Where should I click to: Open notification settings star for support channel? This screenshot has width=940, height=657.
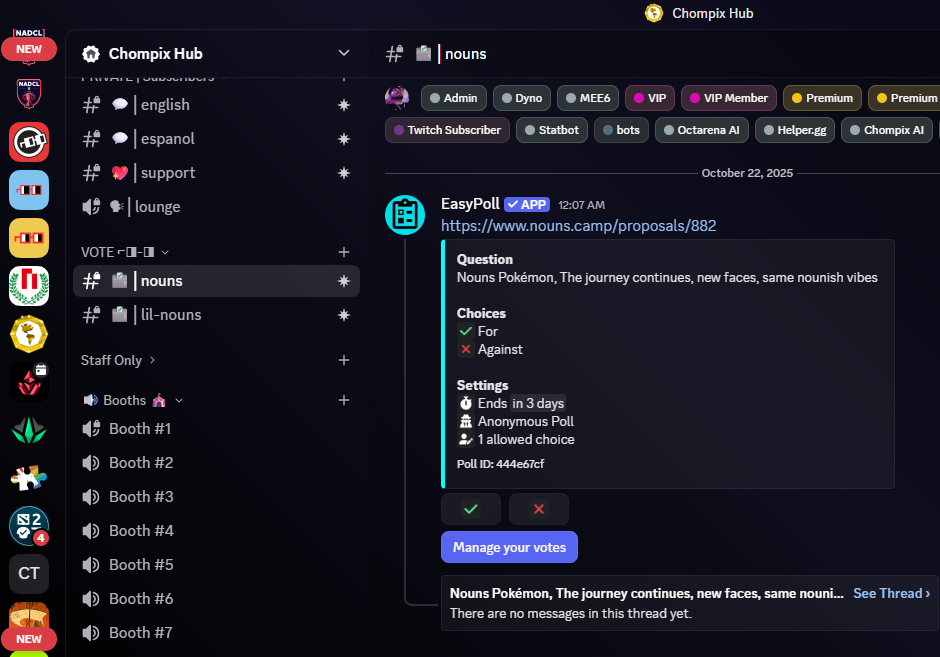coord(344,173)
